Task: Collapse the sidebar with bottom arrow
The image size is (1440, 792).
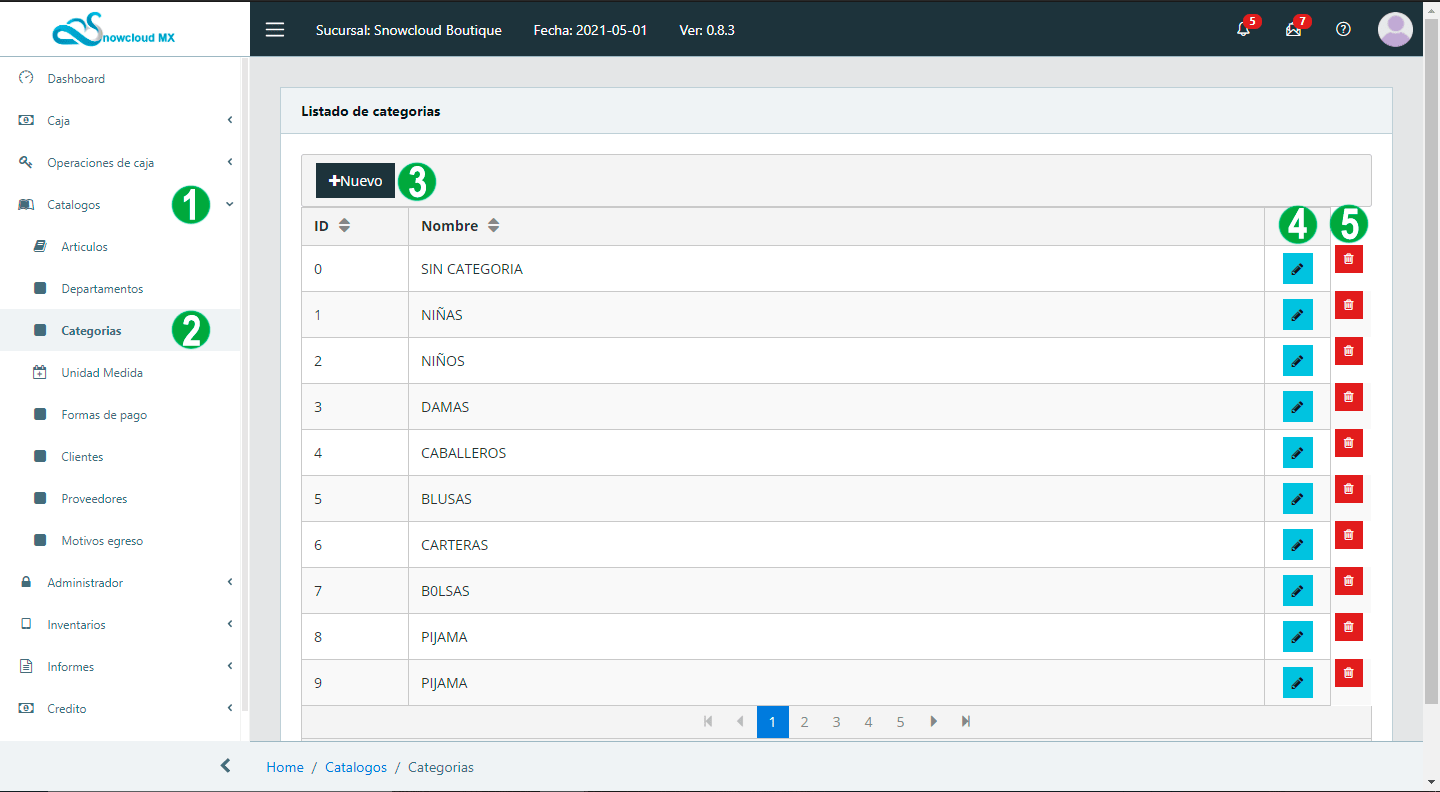Action: (225, 766)
